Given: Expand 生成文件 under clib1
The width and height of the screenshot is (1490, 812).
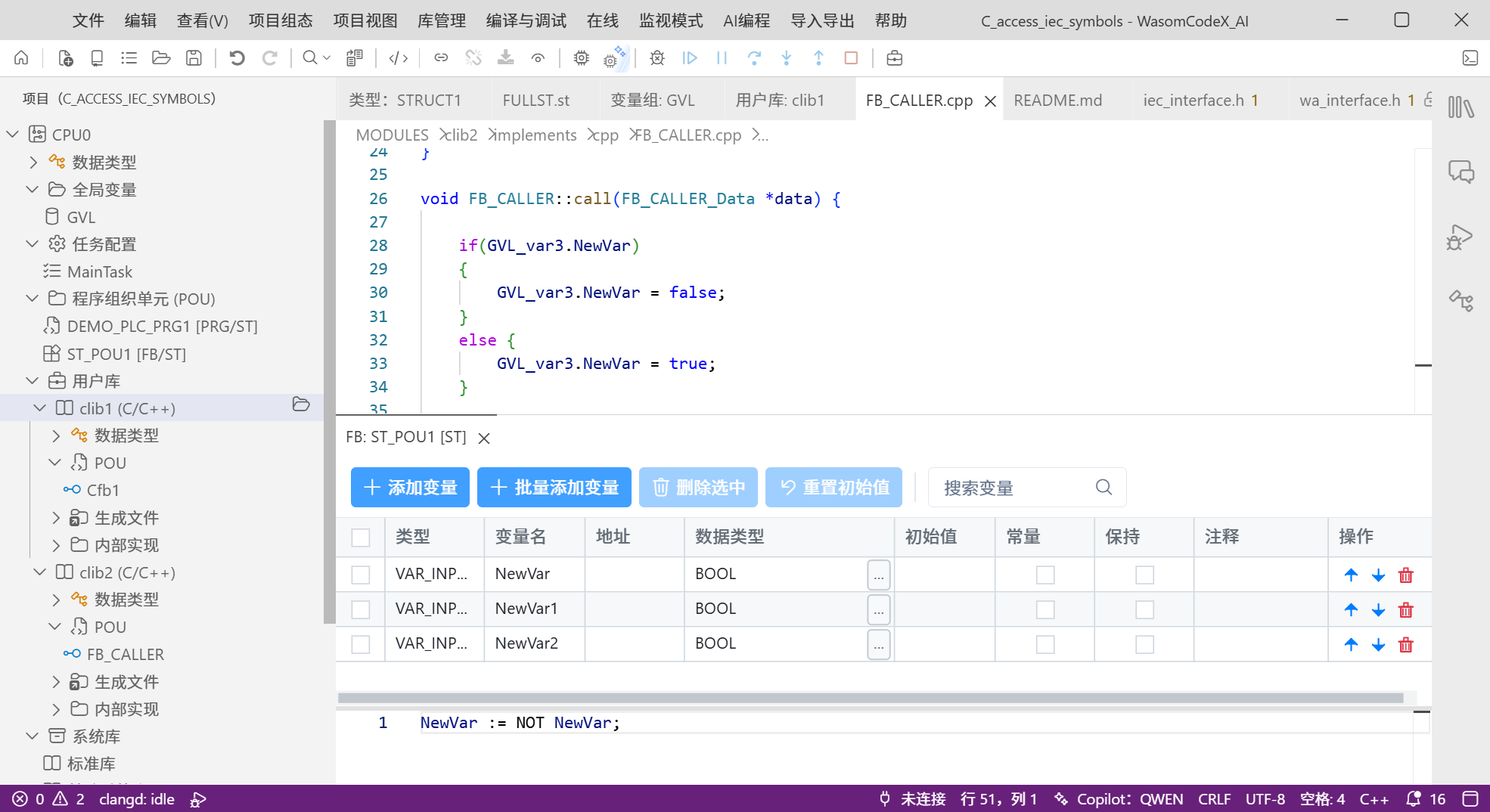Looking at the screenshot, I should point(56,518).
